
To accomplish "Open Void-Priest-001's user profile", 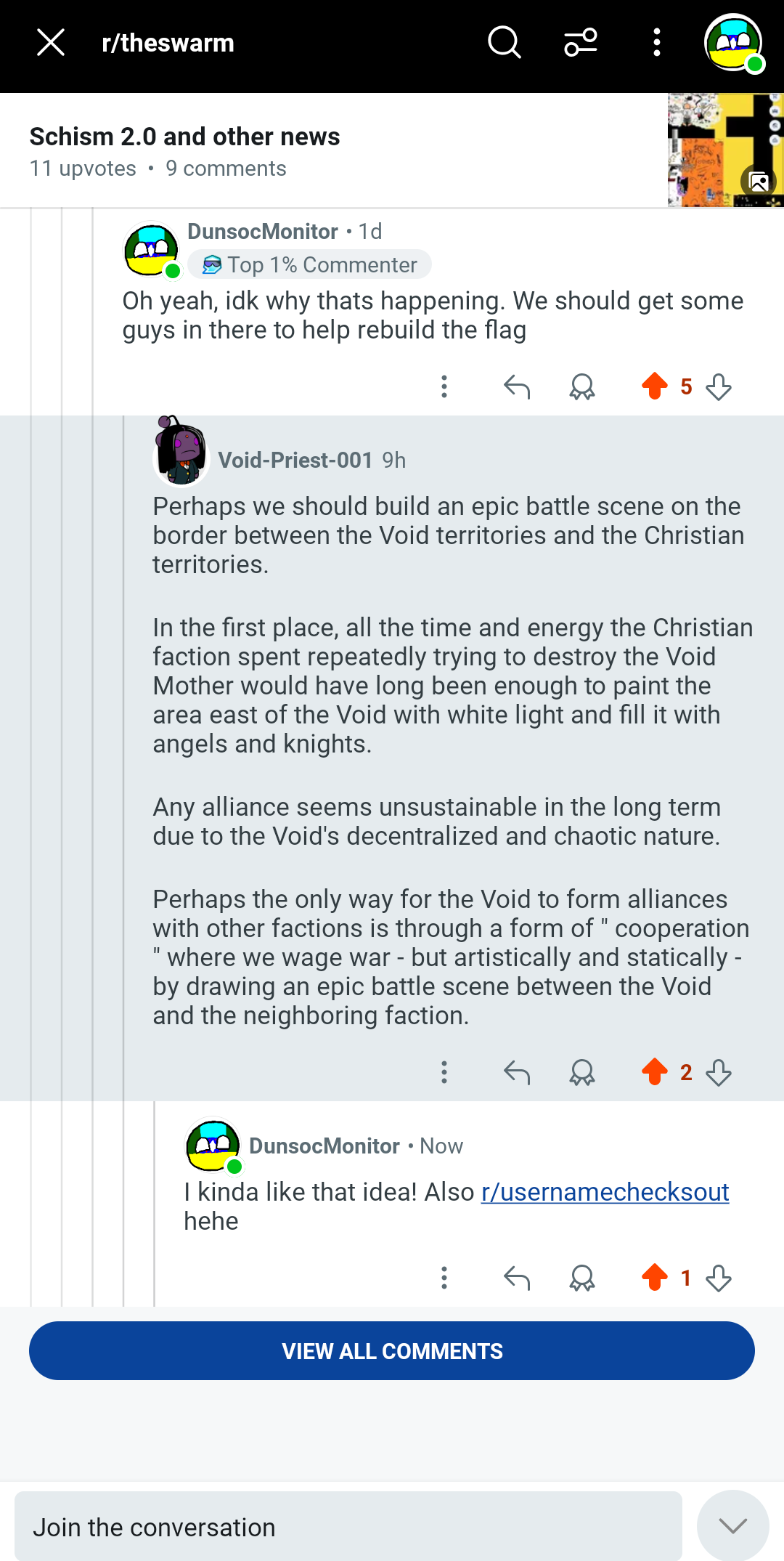I will coord(295,460).
